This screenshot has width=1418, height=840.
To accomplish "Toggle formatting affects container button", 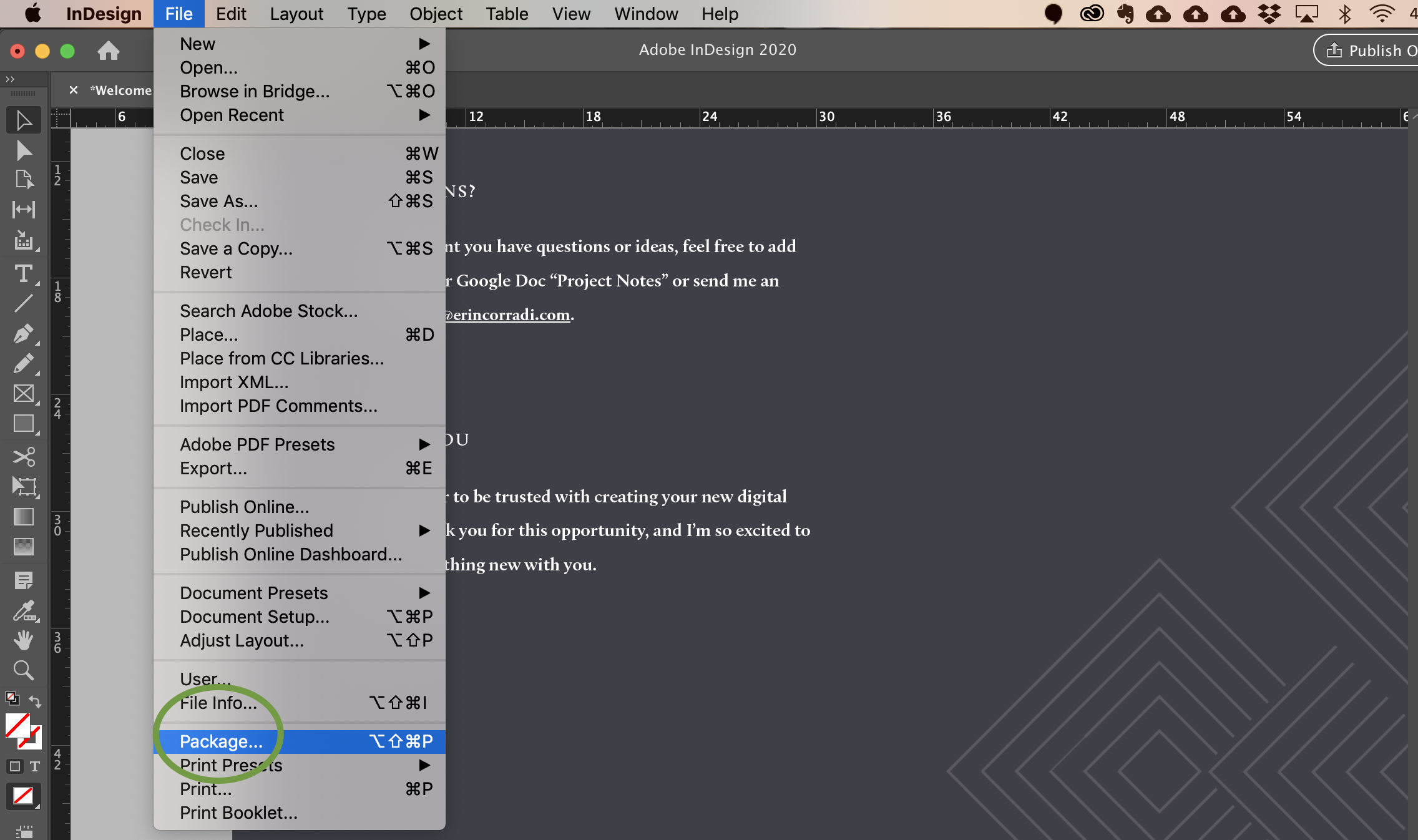I will [x=16, y=766].
